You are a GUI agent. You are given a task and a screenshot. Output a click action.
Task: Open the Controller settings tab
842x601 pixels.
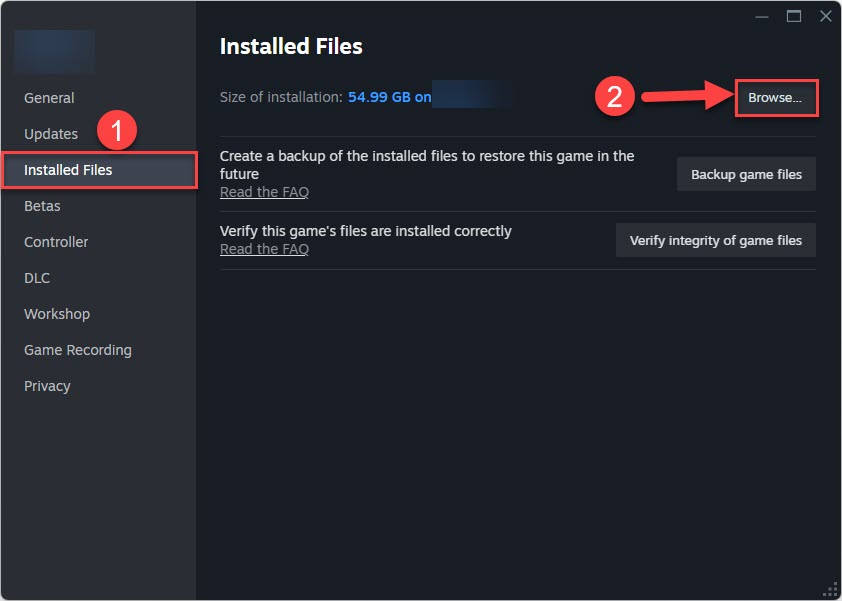click(56, 242)
